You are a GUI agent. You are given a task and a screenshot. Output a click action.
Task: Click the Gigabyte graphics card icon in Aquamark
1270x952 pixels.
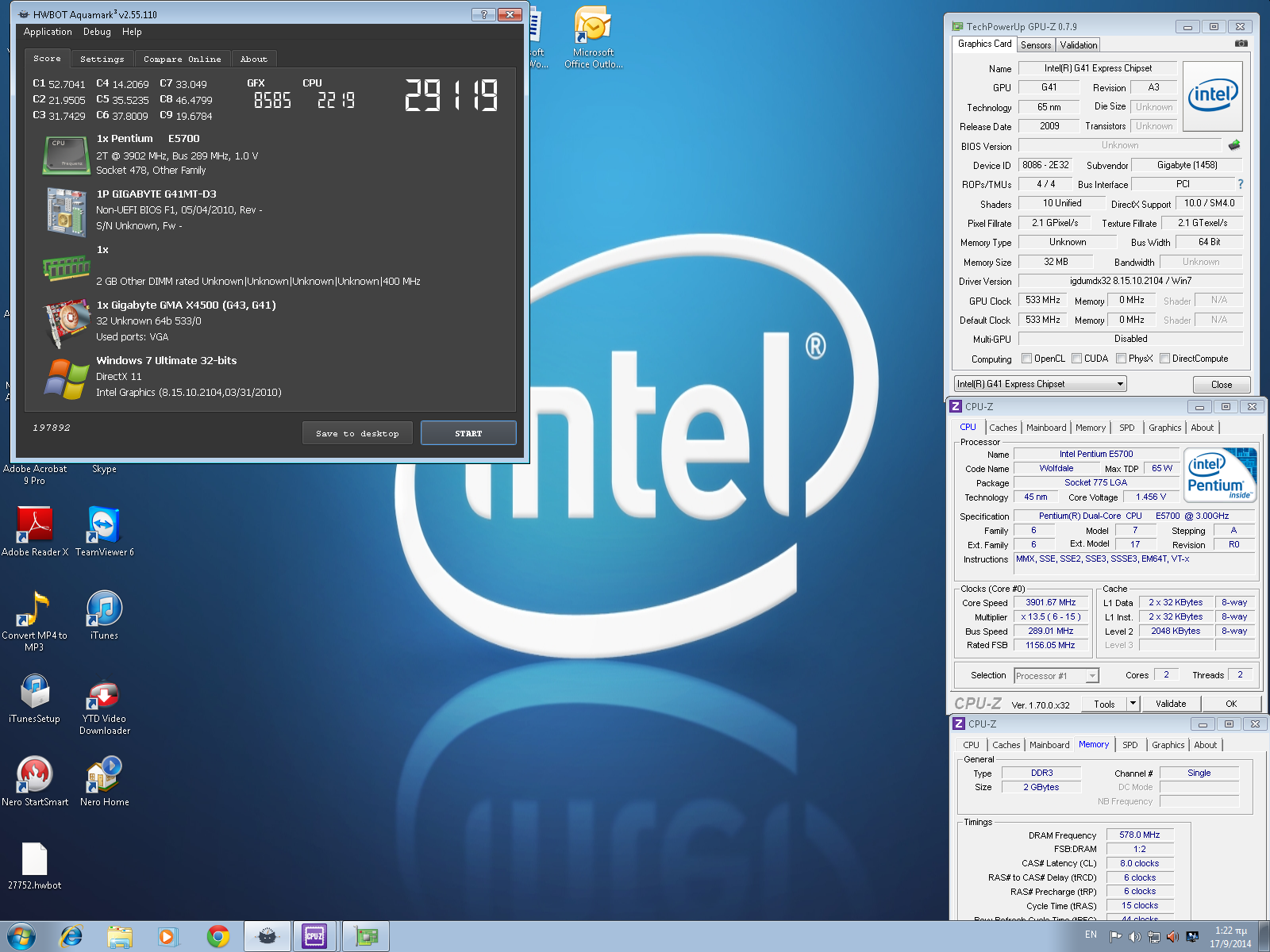tap(67, 322)
